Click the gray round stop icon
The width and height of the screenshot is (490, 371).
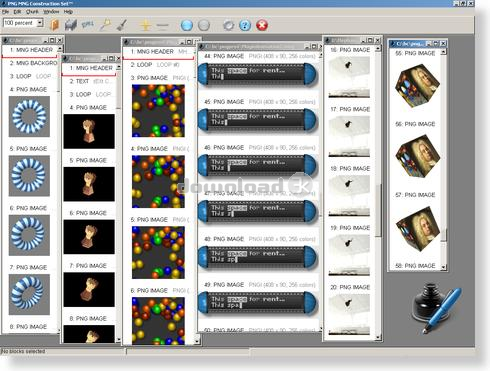204,25
